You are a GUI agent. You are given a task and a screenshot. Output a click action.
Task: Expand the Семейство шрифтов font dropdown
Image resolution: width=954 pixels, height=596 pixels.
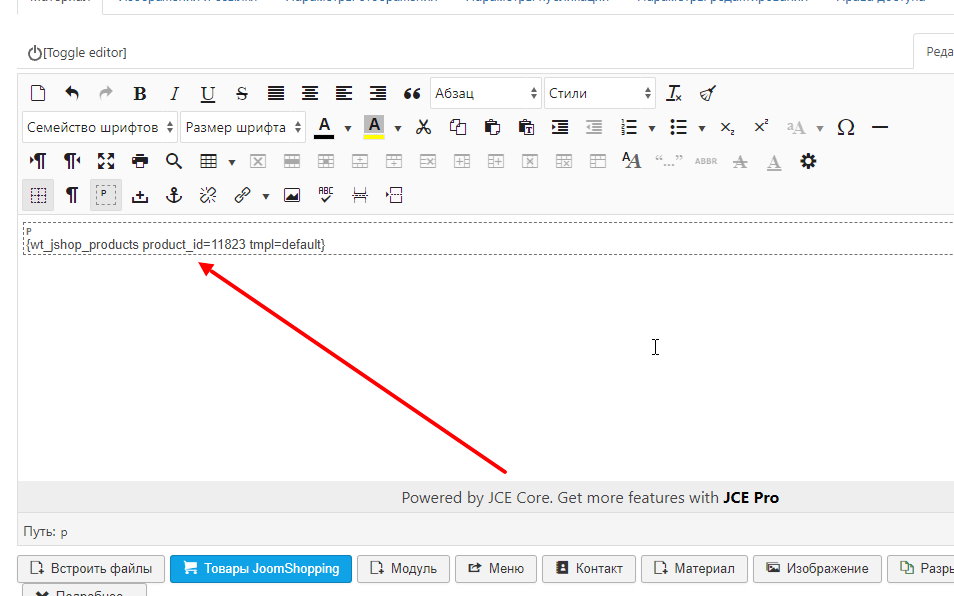(100, 128)
